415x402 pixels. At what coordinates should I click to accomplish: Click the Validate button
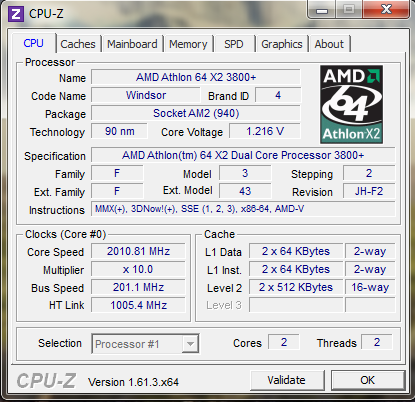pos(287,380)
